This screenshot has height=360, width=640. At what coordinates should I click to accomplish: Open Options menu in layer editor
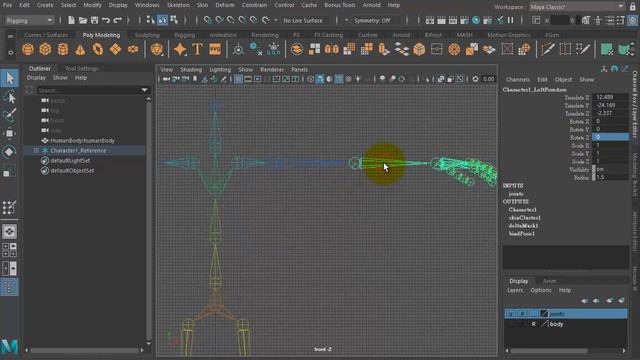point(541,290)
